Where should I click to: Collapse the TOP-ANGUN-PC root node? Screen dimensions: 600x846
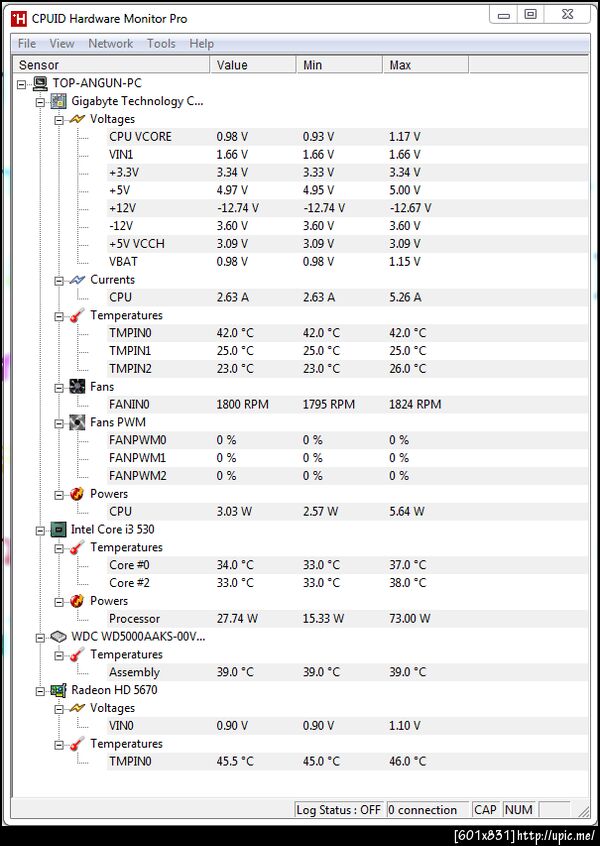click(x=22, y=84)
